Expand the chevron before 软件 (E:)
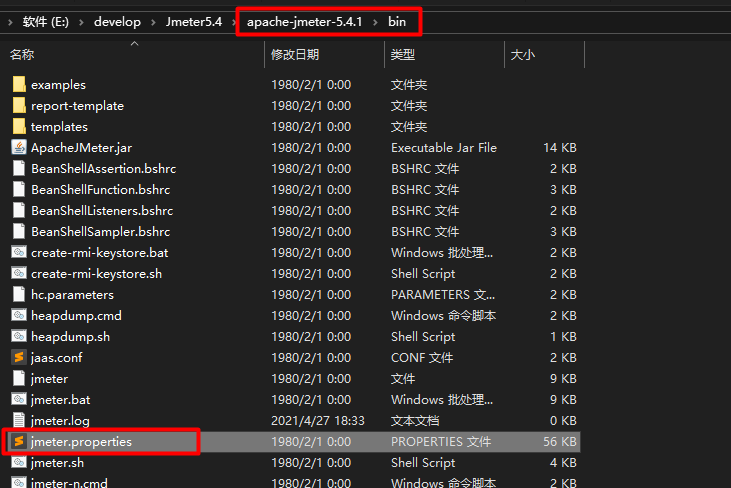731x488 pixels. click(10, 22)
